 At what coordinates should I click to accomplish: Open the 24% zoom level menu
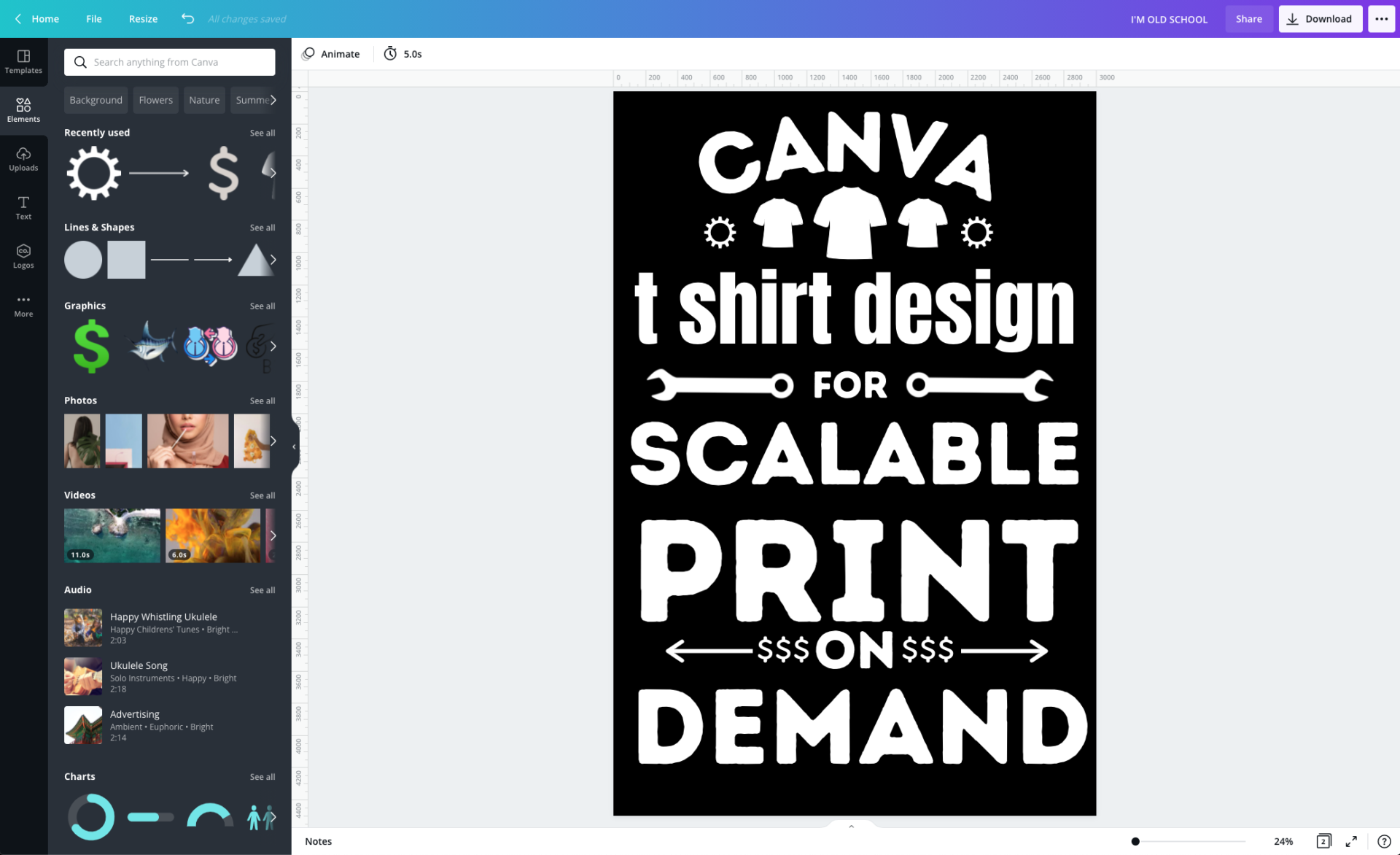[1283, 841]
